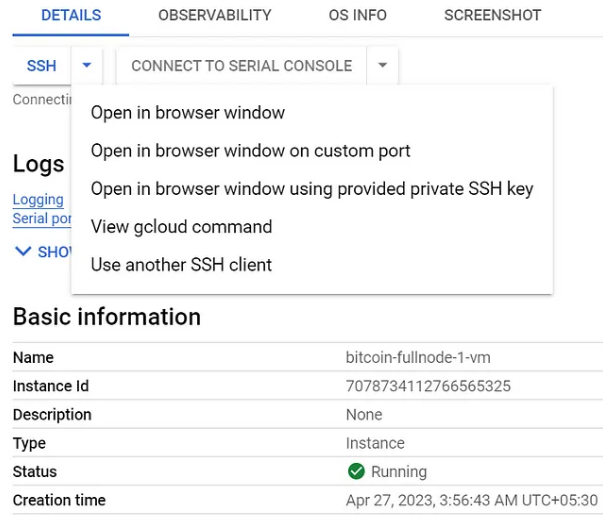Screen dimensions: 603x520
Task: Click instance name bitcoin-fullnode-1-vm
Action: [x=418, y=358]
